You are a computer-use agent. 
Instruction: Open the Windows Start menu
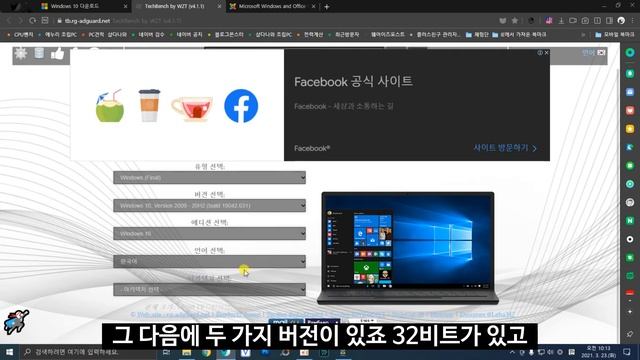point(9,352)
